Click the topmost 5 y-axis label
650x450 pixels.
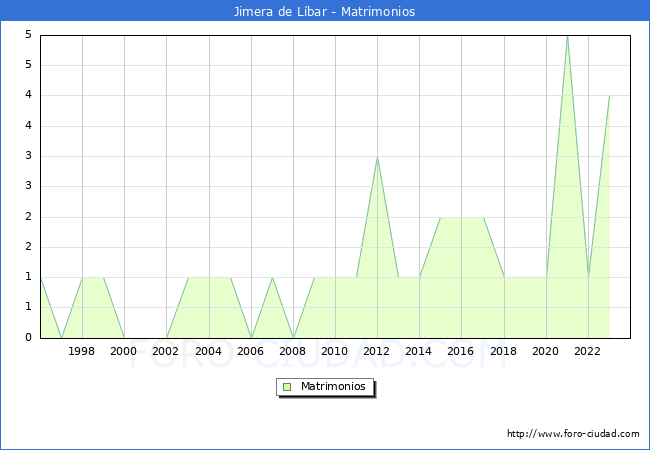point(29,35)
